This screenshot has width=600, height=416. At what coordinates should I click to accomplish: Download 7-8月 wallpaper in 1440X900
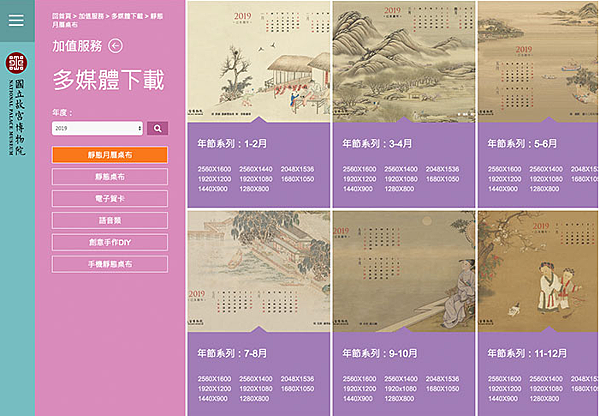click(212, 398)
